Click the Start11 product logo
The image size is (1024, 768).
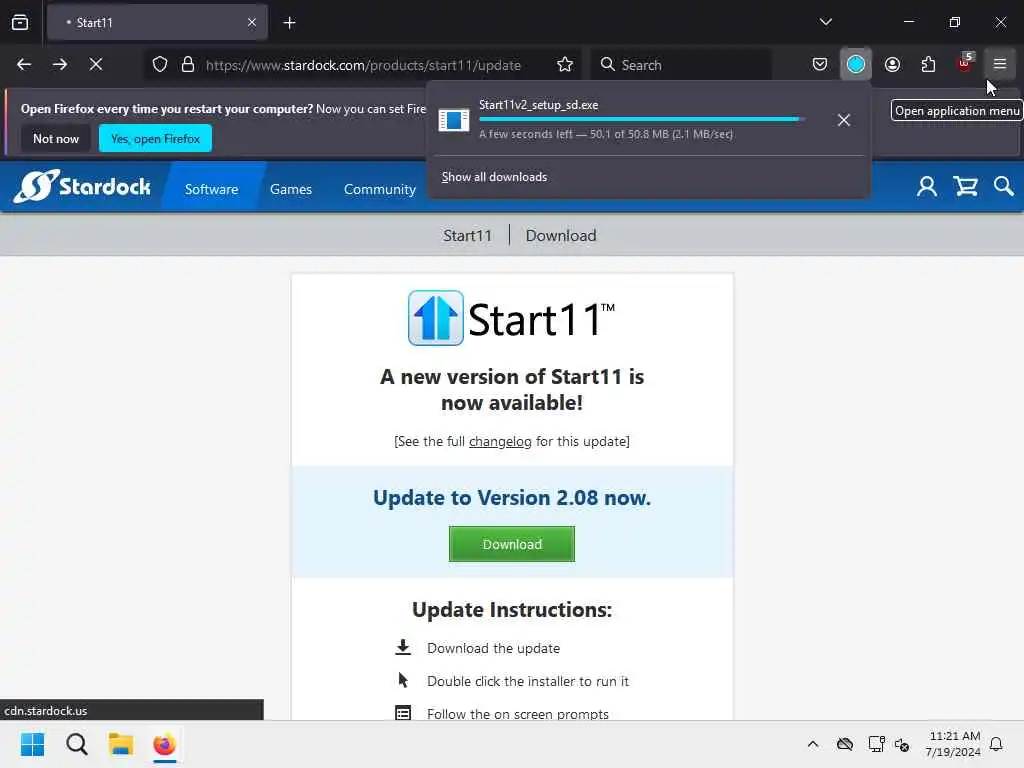coord(511,319)
